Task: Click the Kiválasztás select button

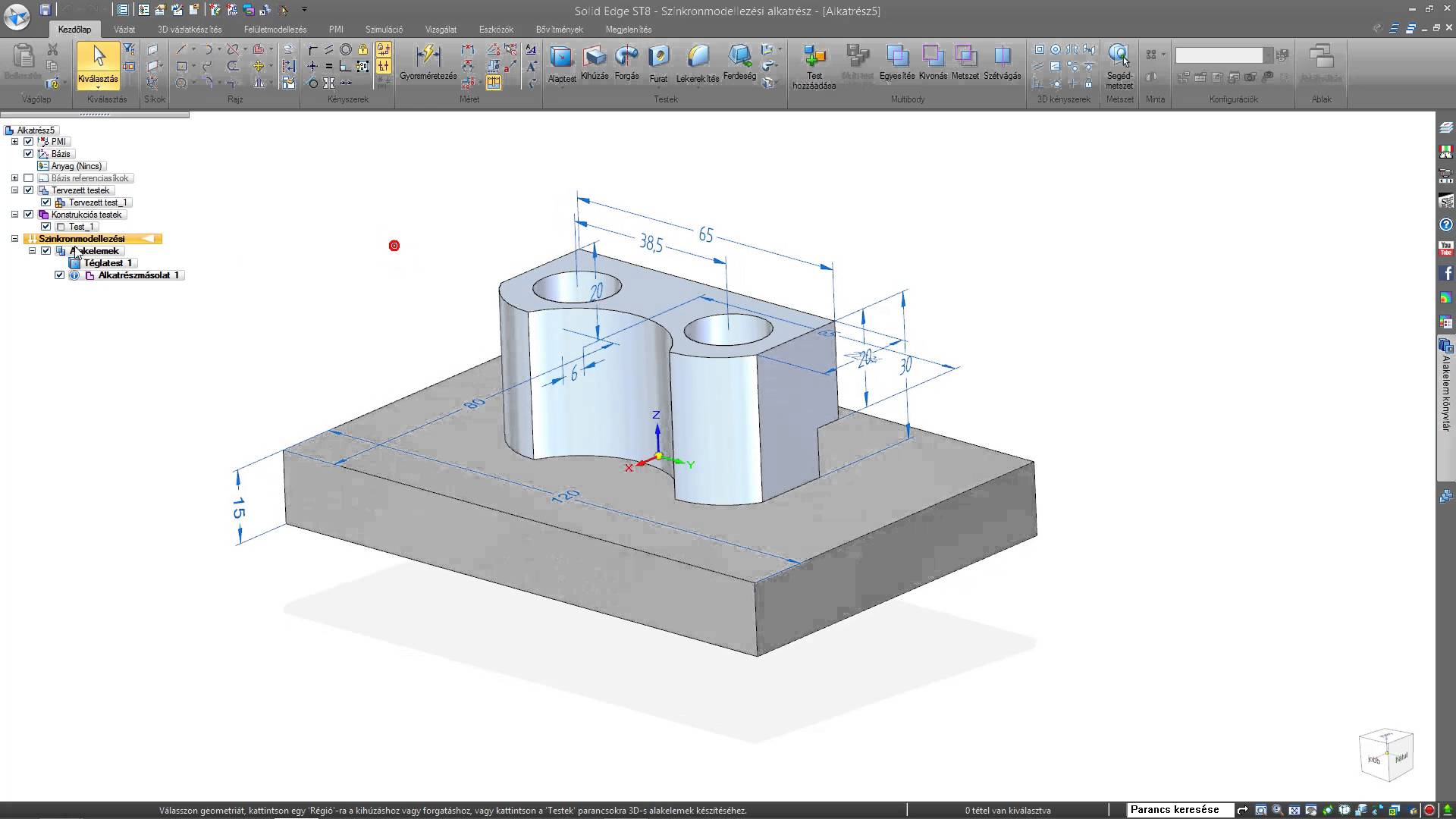Action: point(98,65)
